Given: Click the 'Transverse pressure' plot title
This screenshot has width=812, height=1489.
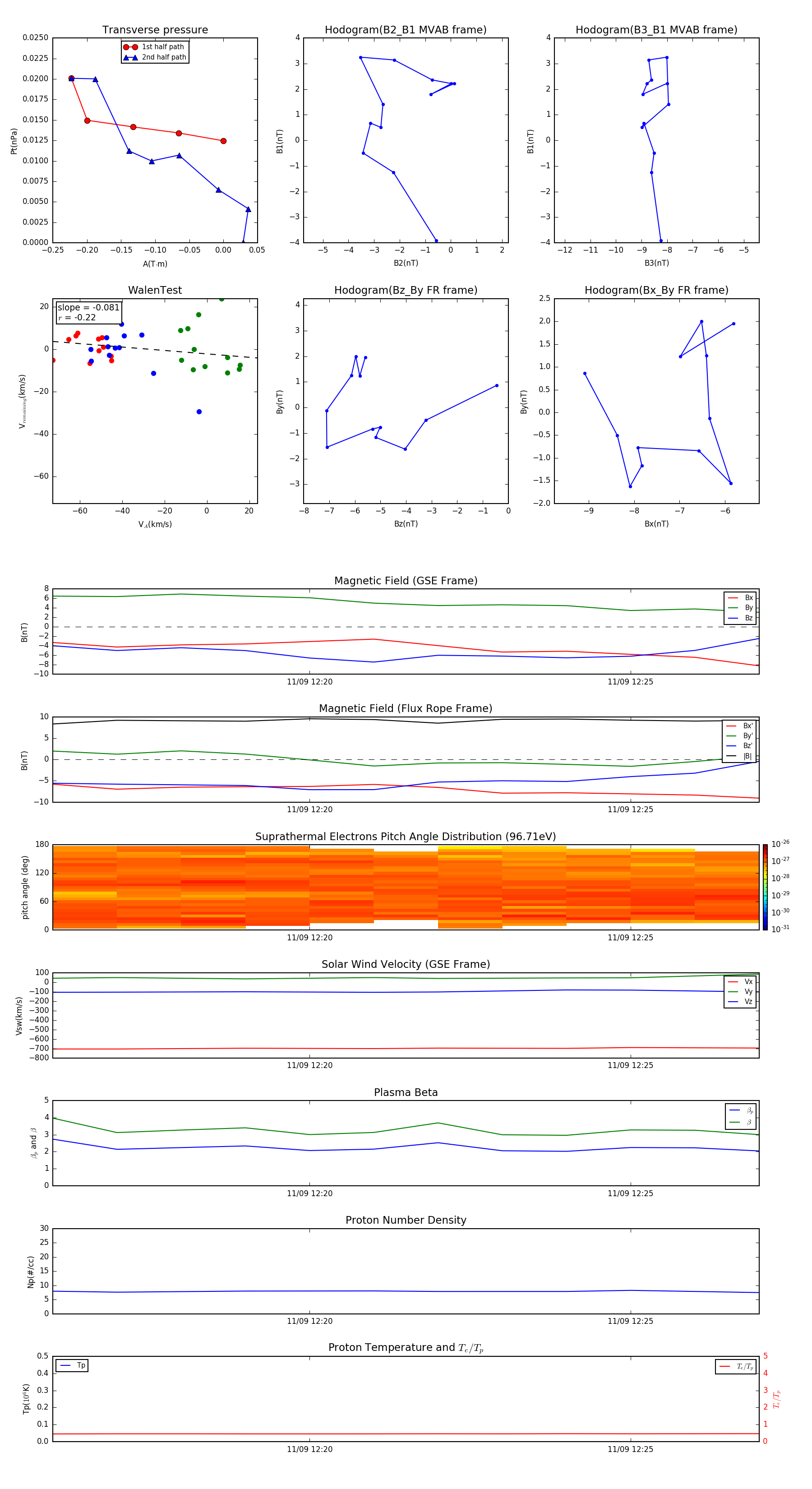Looking at the screenshot, I should (x=155, y=30).
